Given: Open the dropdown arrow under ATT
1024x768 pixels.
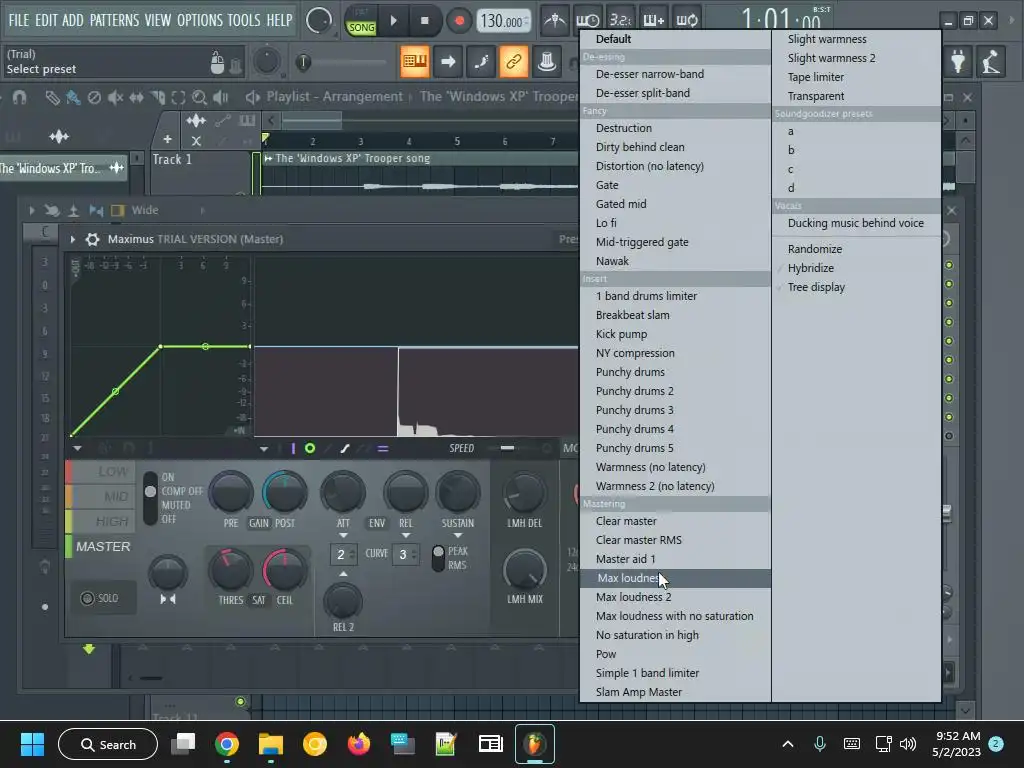Looking at the screenshot, I should pos(343,536).
